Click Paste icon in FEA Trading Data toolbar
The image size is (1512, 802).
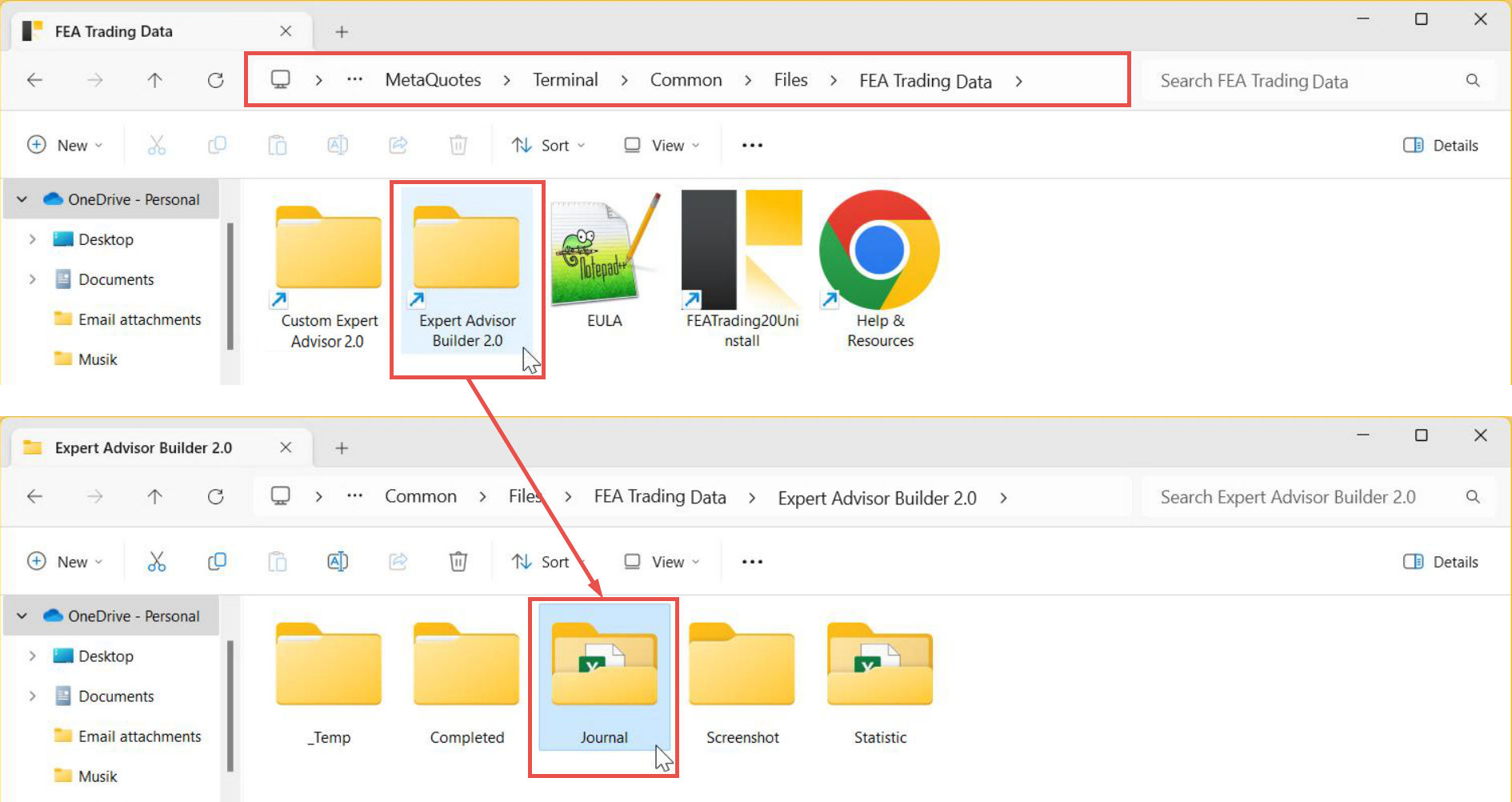pos(277,145)
